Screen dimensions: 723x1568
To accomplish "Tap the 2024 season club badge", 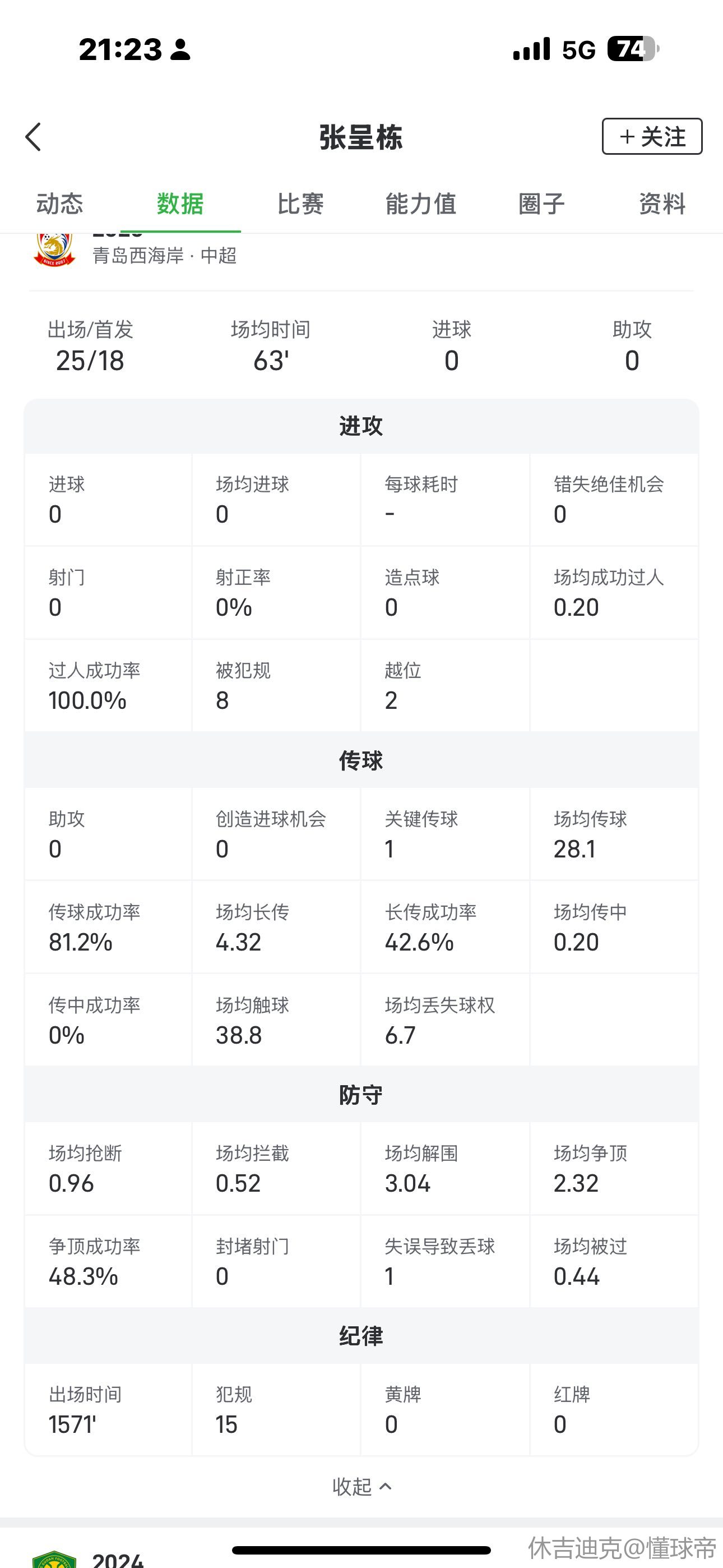I will (54, 1558).
